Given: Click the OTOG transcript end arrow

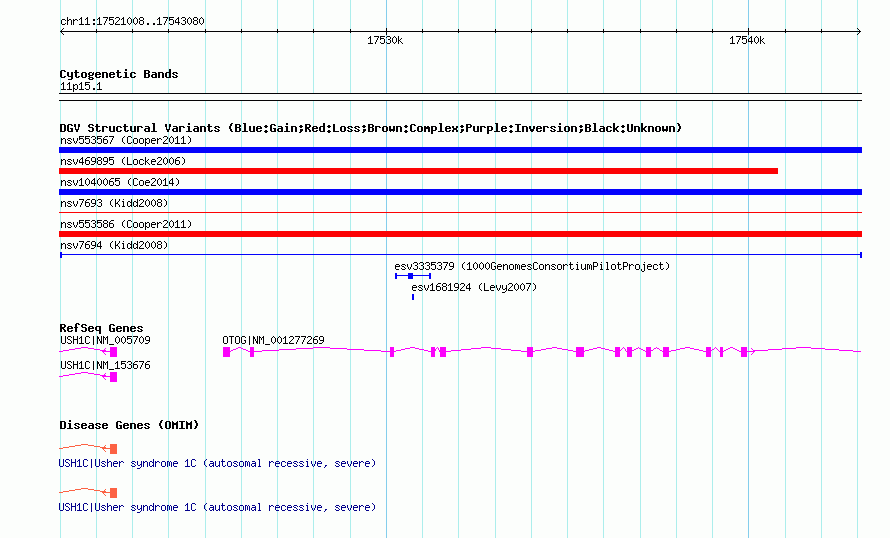Looking at the screenshot, I should pyautogui.click(x=753, y=352).
